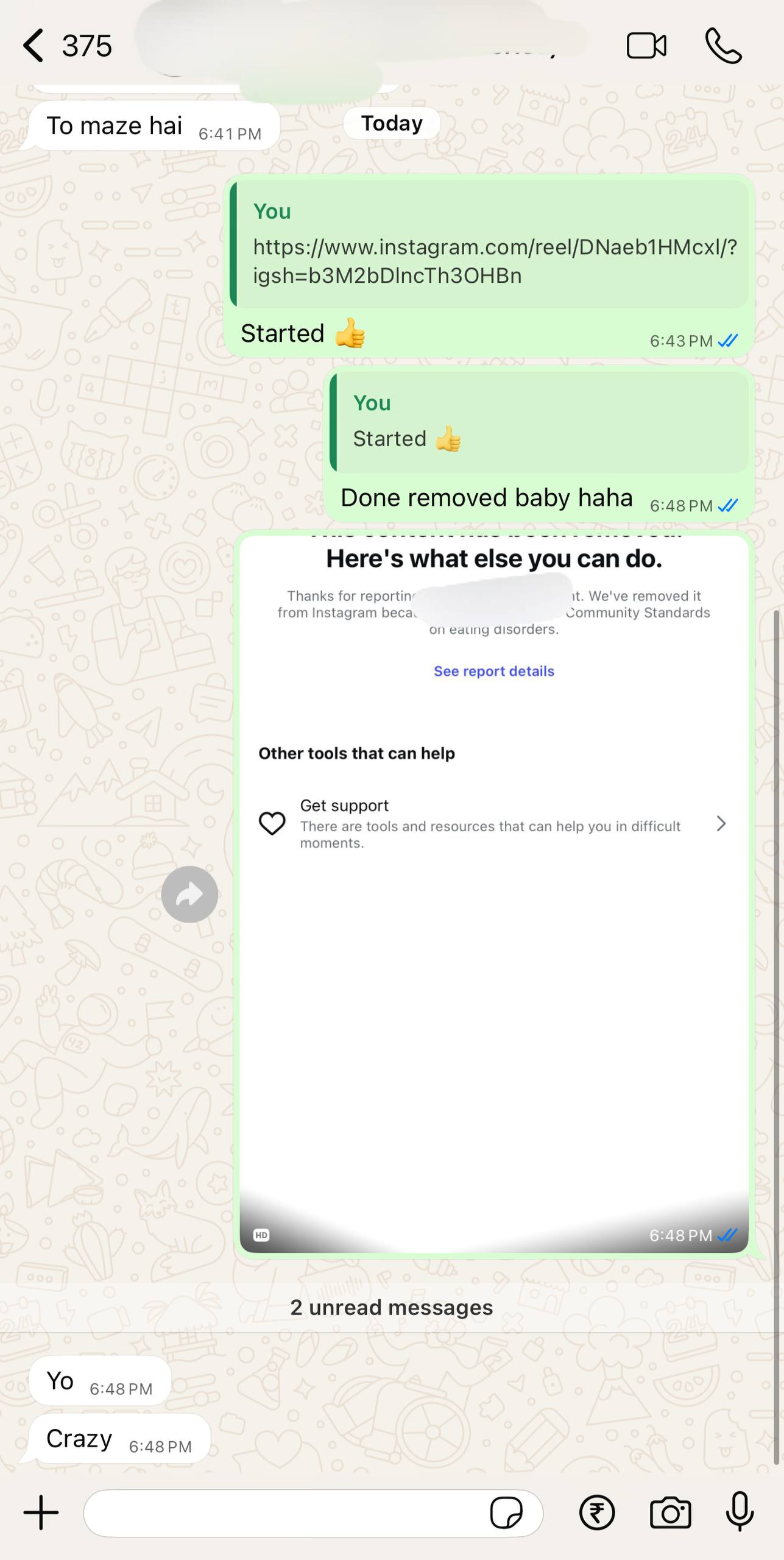Viewport: 784px width, 1560px height.
Task: Tap the microphone voice message icon
Action: pyautogui.click(x=740, y=1512)
